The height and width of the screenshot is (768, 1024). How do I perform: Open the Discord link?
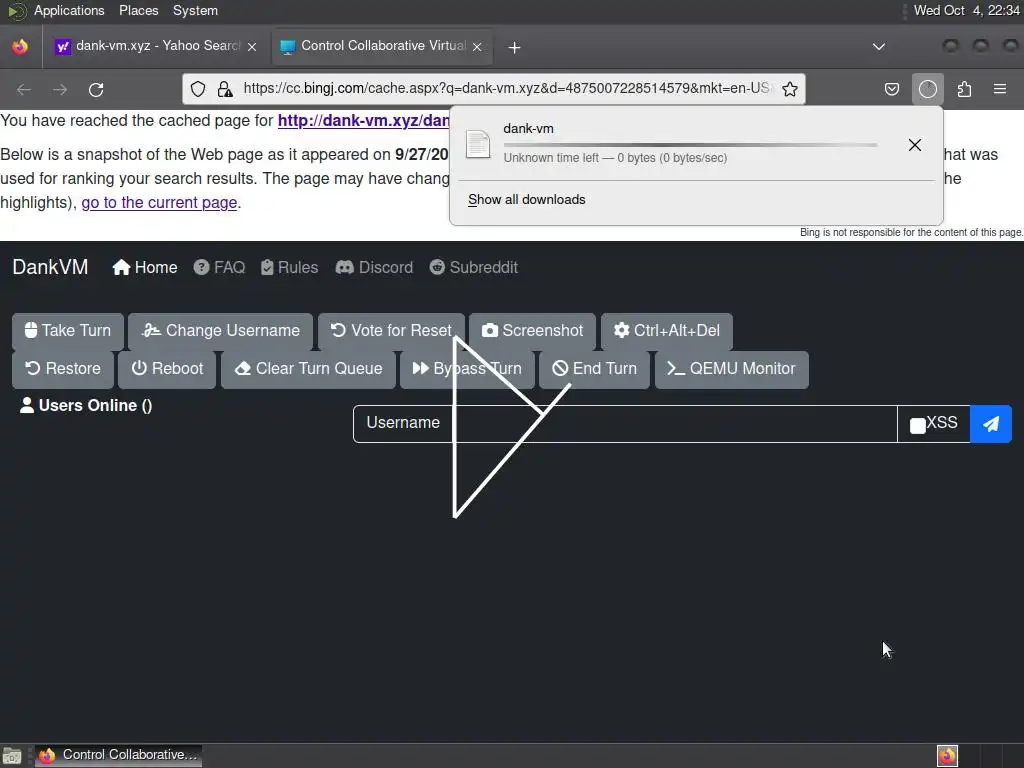[x=374, y=268]
